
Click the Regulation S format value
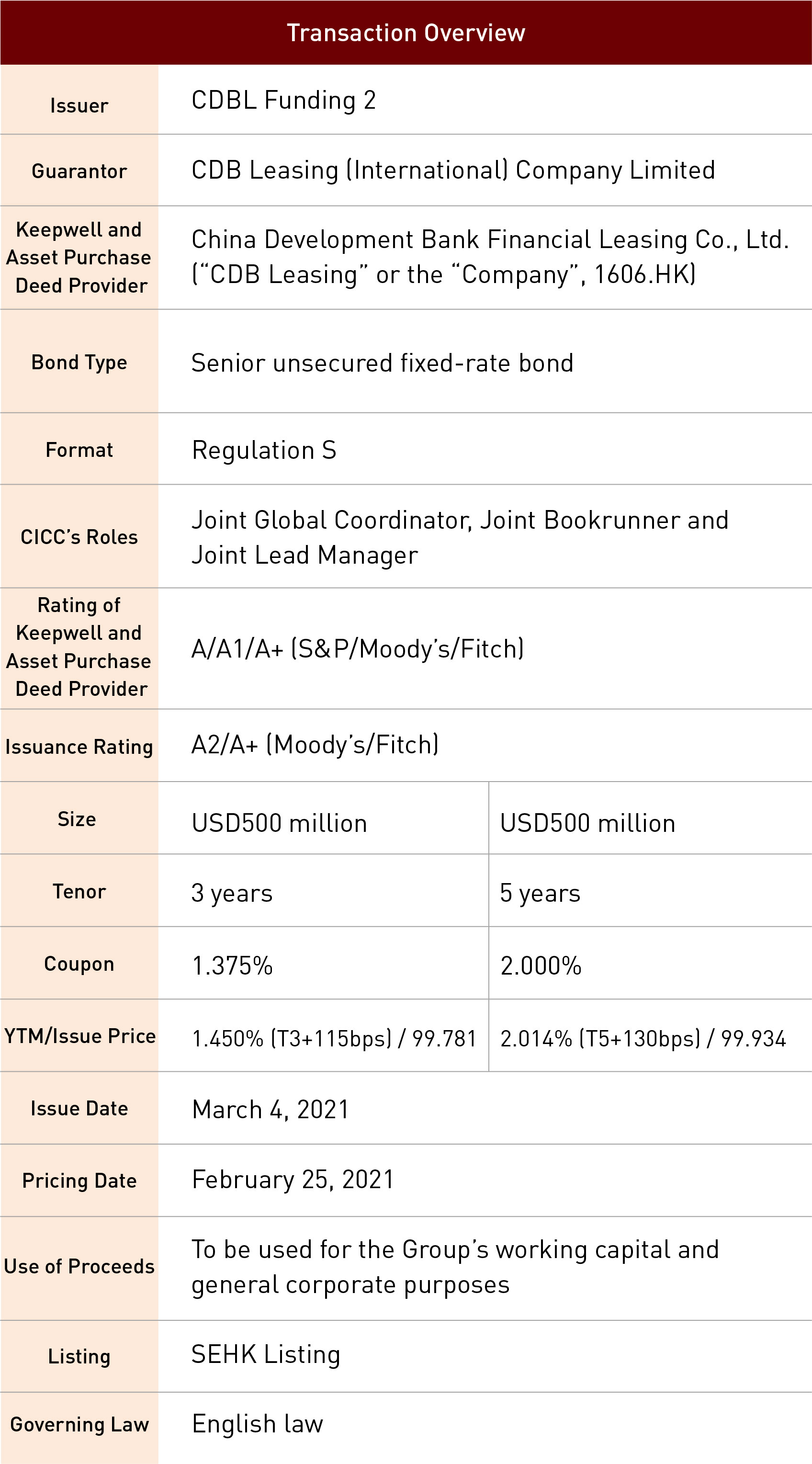pos(264,450)
